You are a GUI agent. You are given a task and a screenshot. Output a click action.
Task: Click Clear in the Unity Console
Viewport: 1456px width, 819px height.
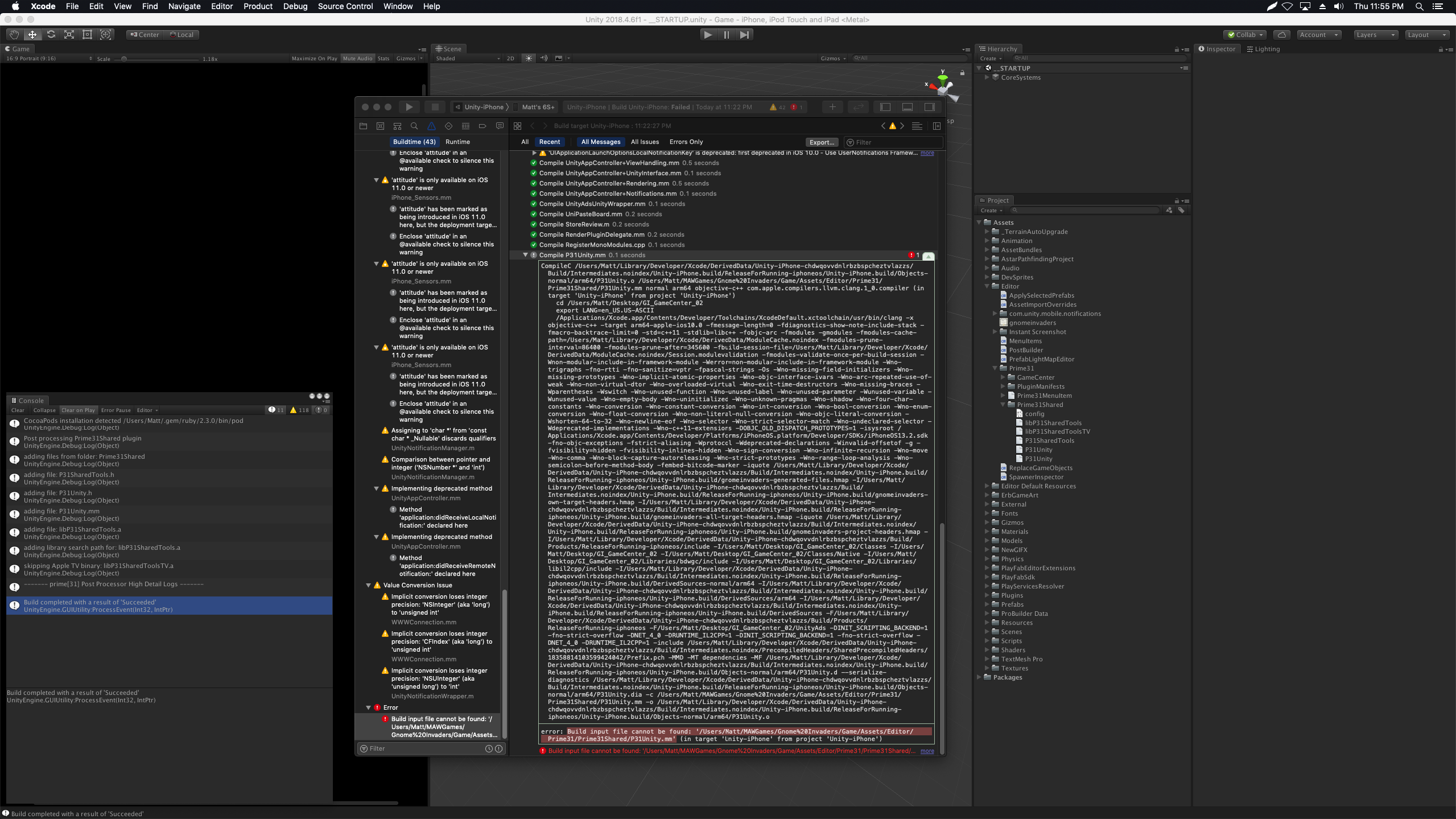tap(18, 410)
